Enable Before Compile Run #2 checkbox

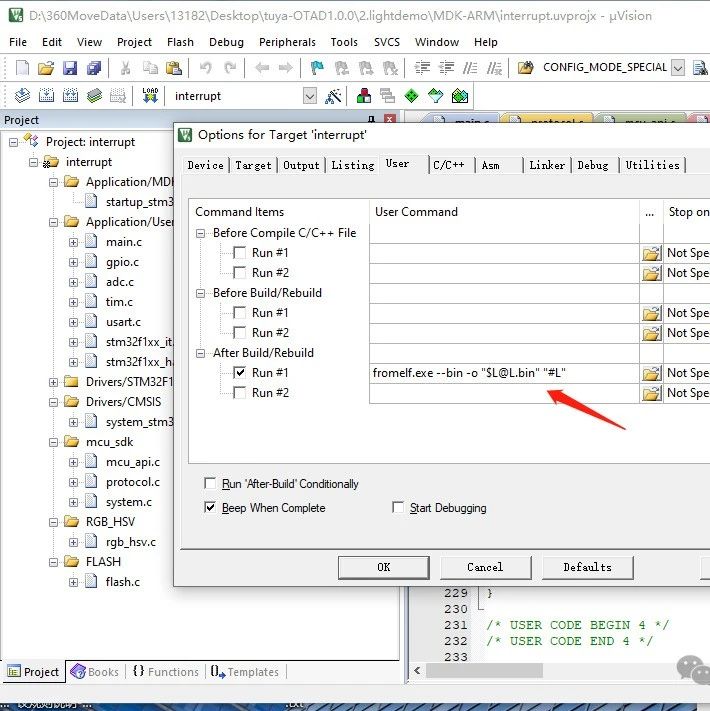pyautogui.click(x=239, y=273)
